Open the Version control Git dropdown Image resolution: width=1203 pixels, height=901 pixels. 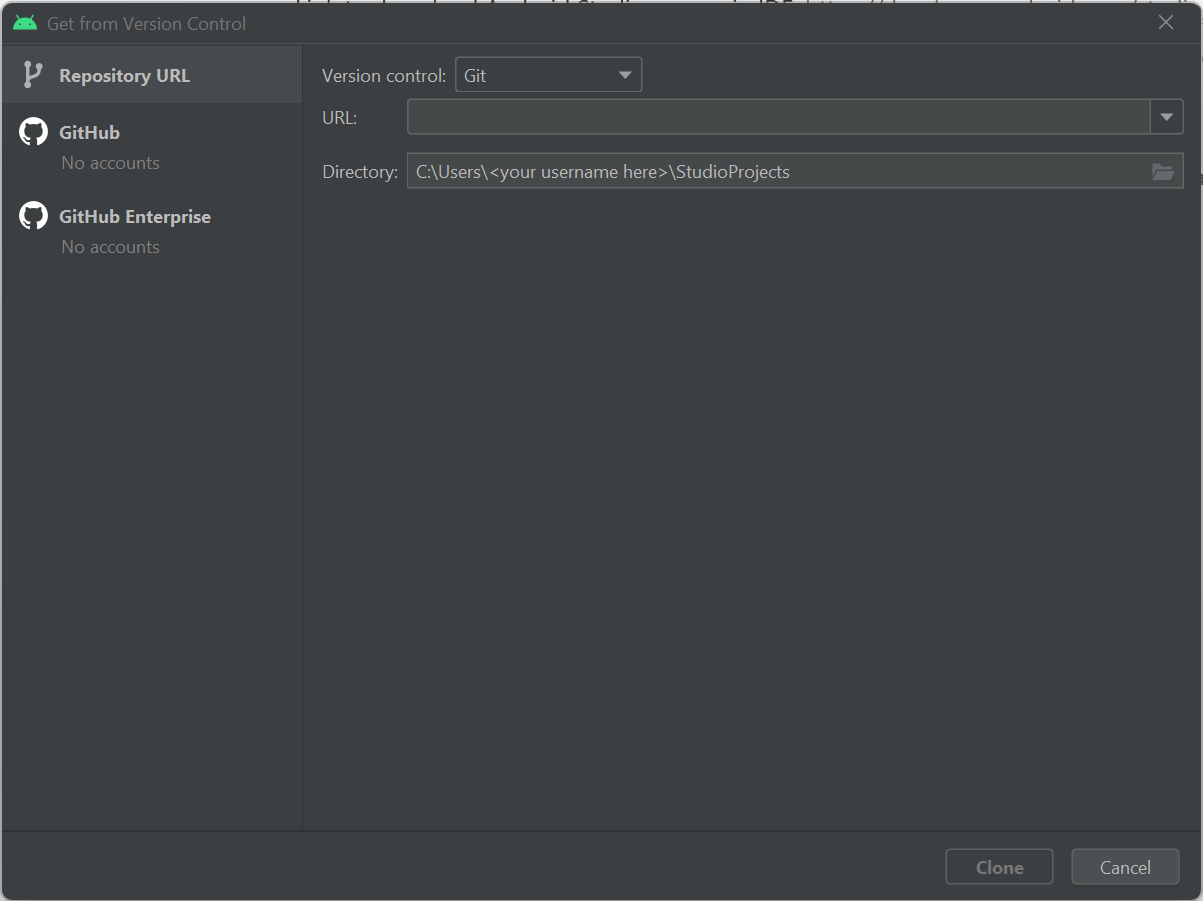click(548, 75)
